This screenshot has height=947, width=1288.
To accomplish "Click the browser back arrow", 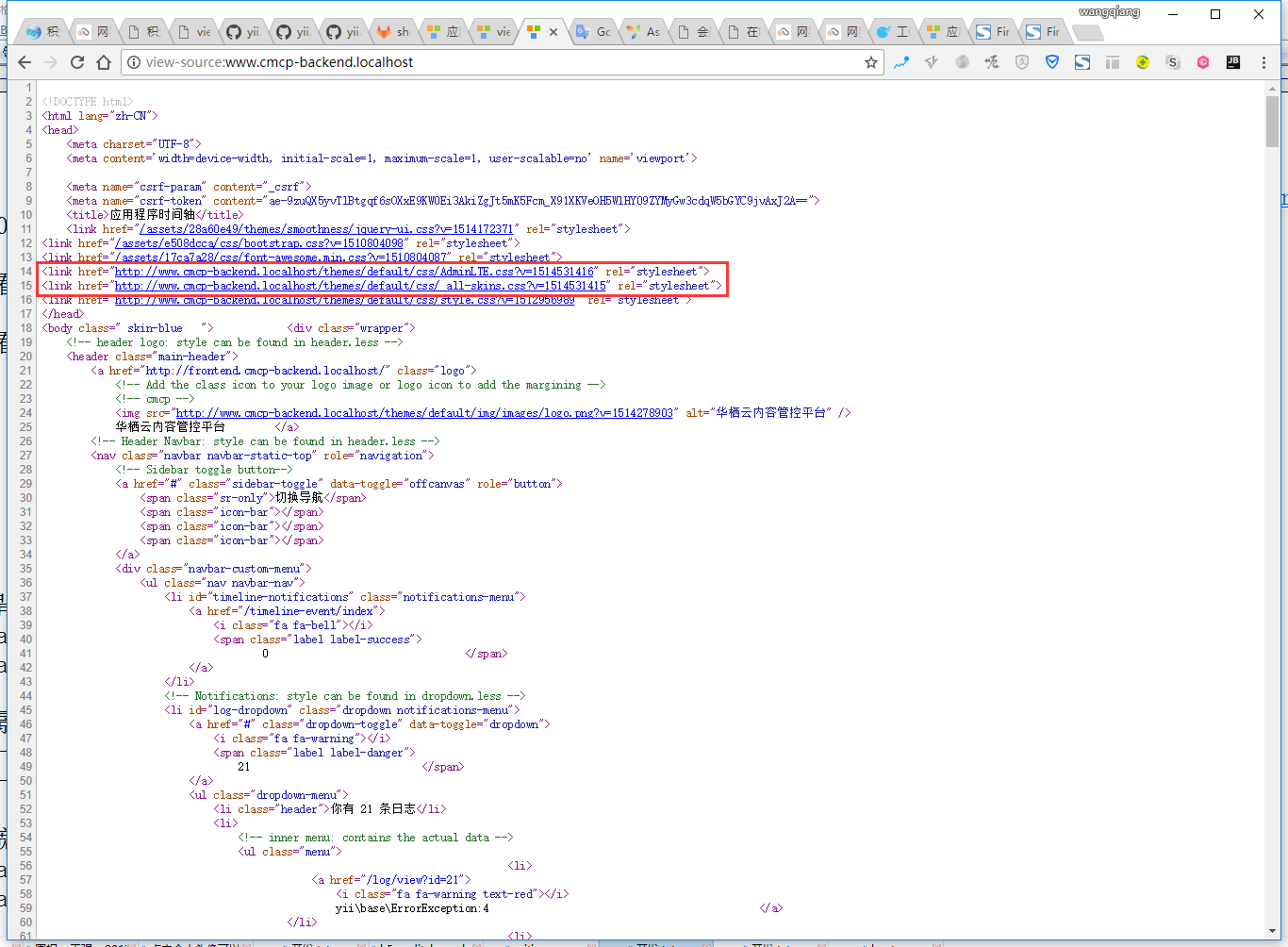I will point(25,62).
